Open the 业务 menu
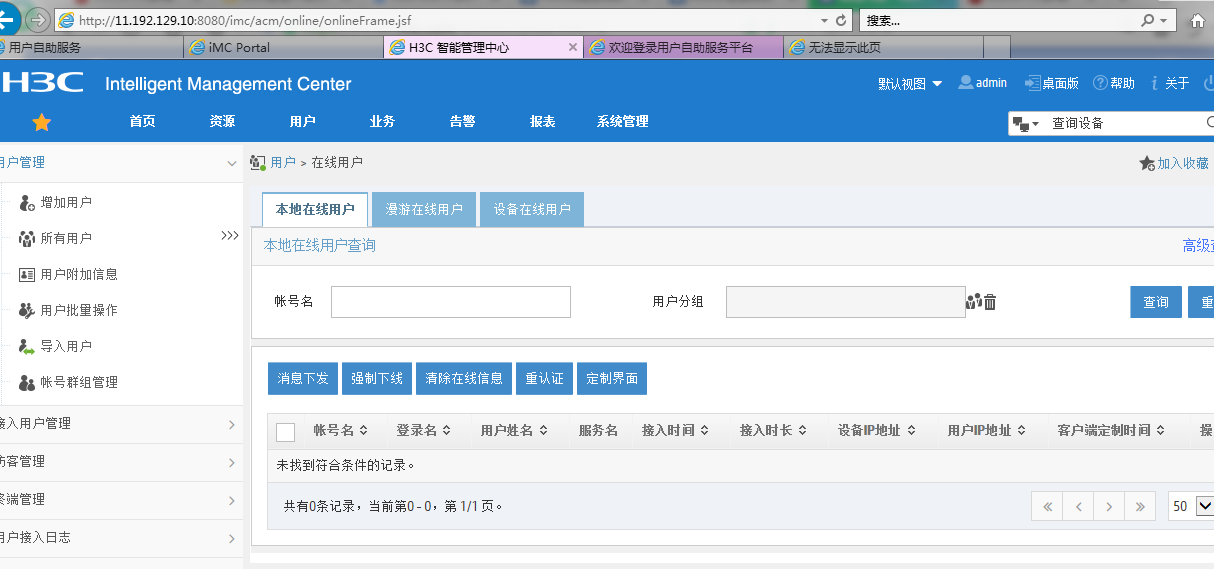1214x569 pixels. [x=383, y=122]
